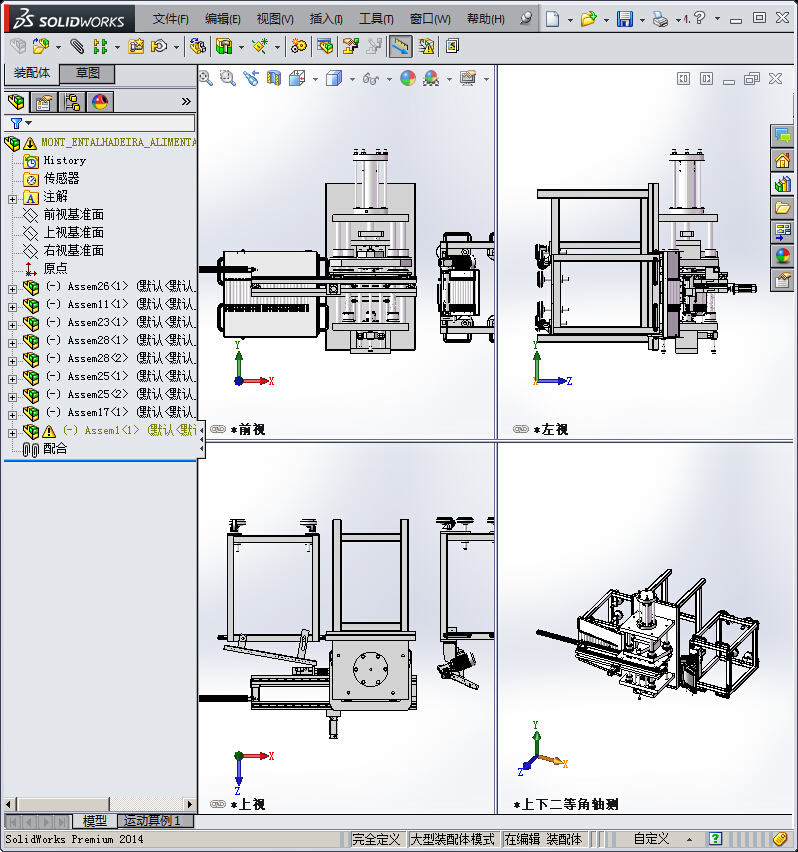Open the Save button dropdown arrow
Viewport: 798px width, 852px height.
click(x=642, y=21)
